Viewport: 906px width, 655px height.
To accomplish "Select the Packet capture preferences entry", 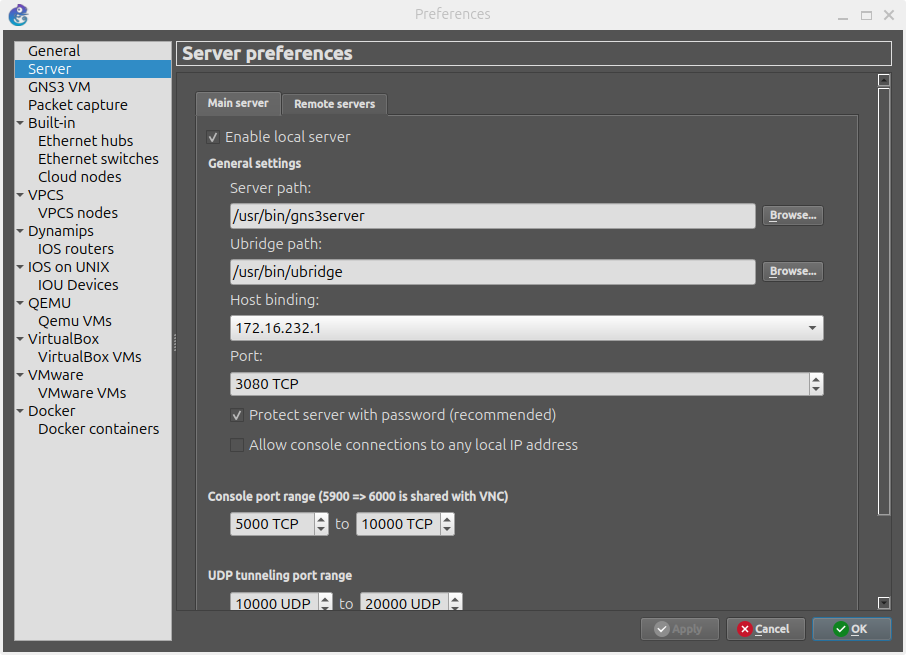I will pyautogui.click(x=77, y=104).
